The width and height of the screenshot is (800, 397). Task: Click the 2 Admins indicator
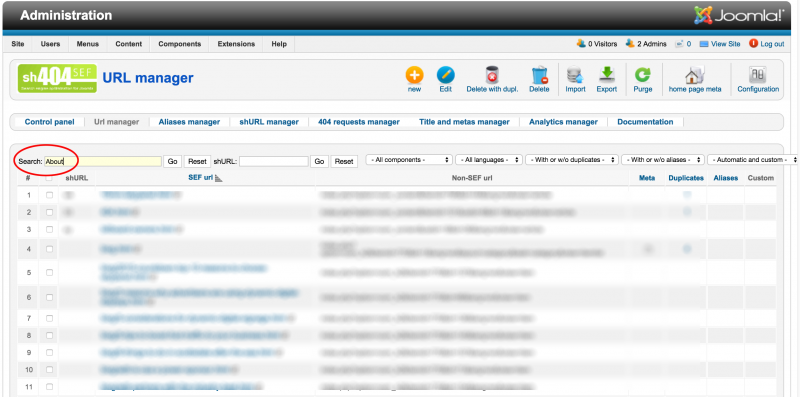click(x=646, y=44)
